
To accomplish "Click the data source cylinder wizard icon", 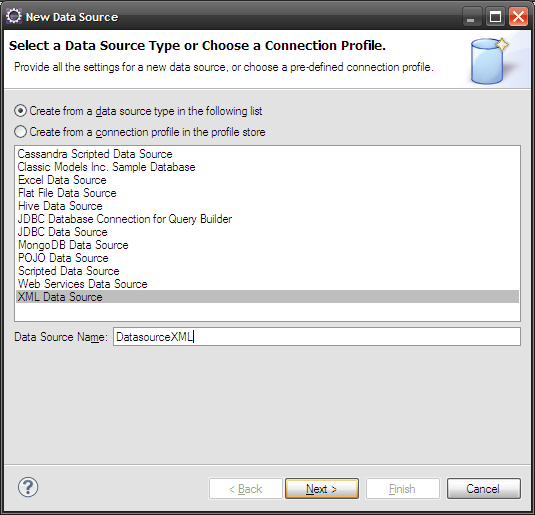I will point(490,61).
